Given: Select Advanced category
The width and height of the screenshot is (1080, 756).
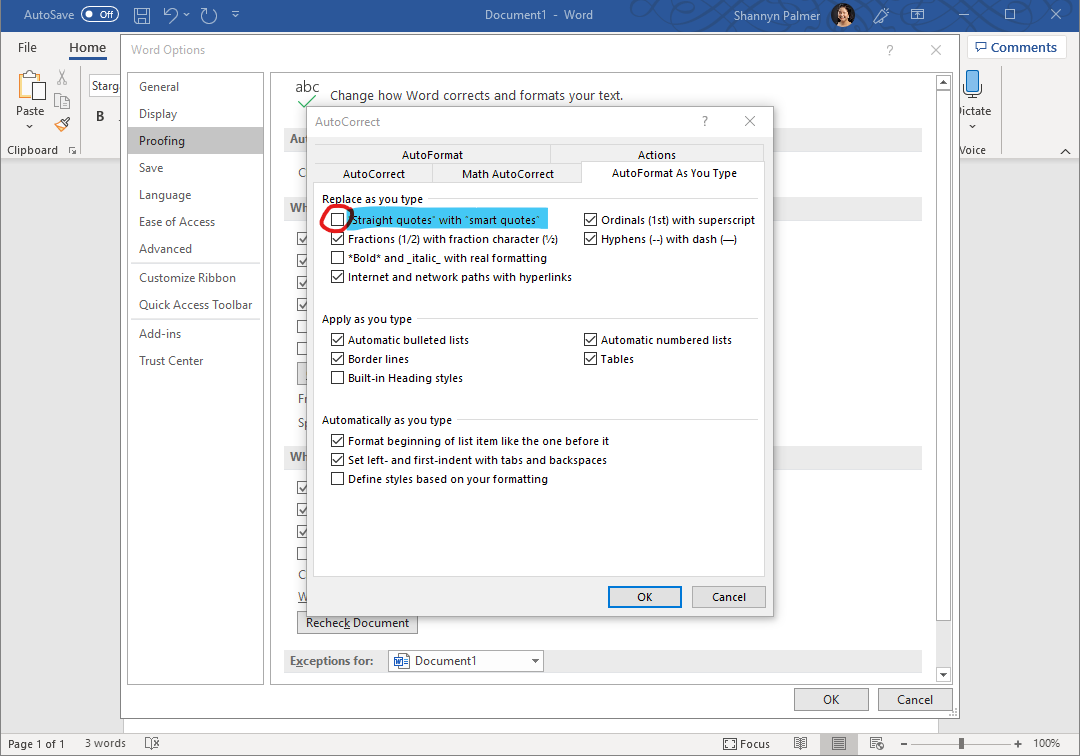Looking at the screenshot, I should click(x=196, y=249).
